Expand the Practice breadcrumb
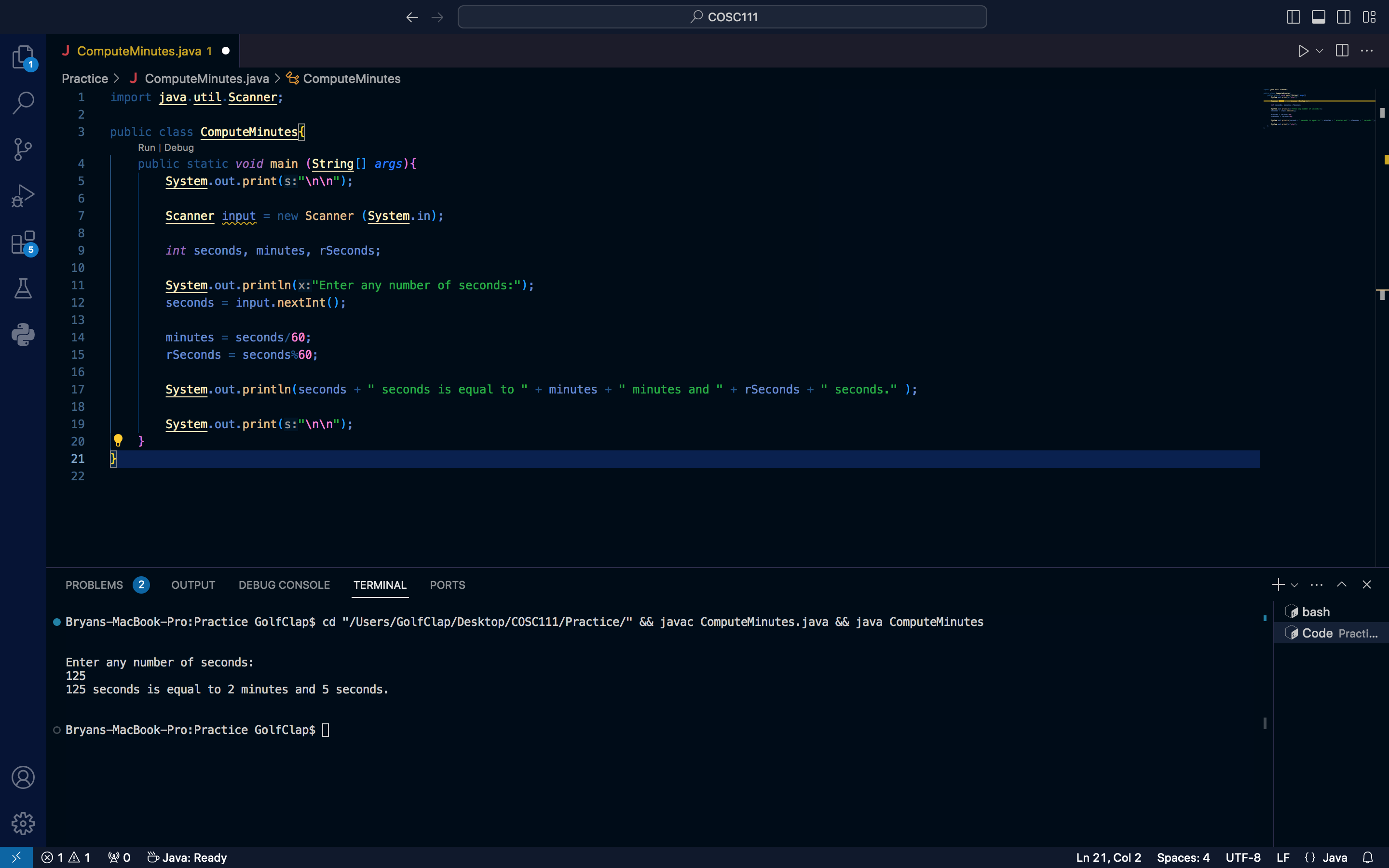1389x868 pixels. click(x=85, y=79)
